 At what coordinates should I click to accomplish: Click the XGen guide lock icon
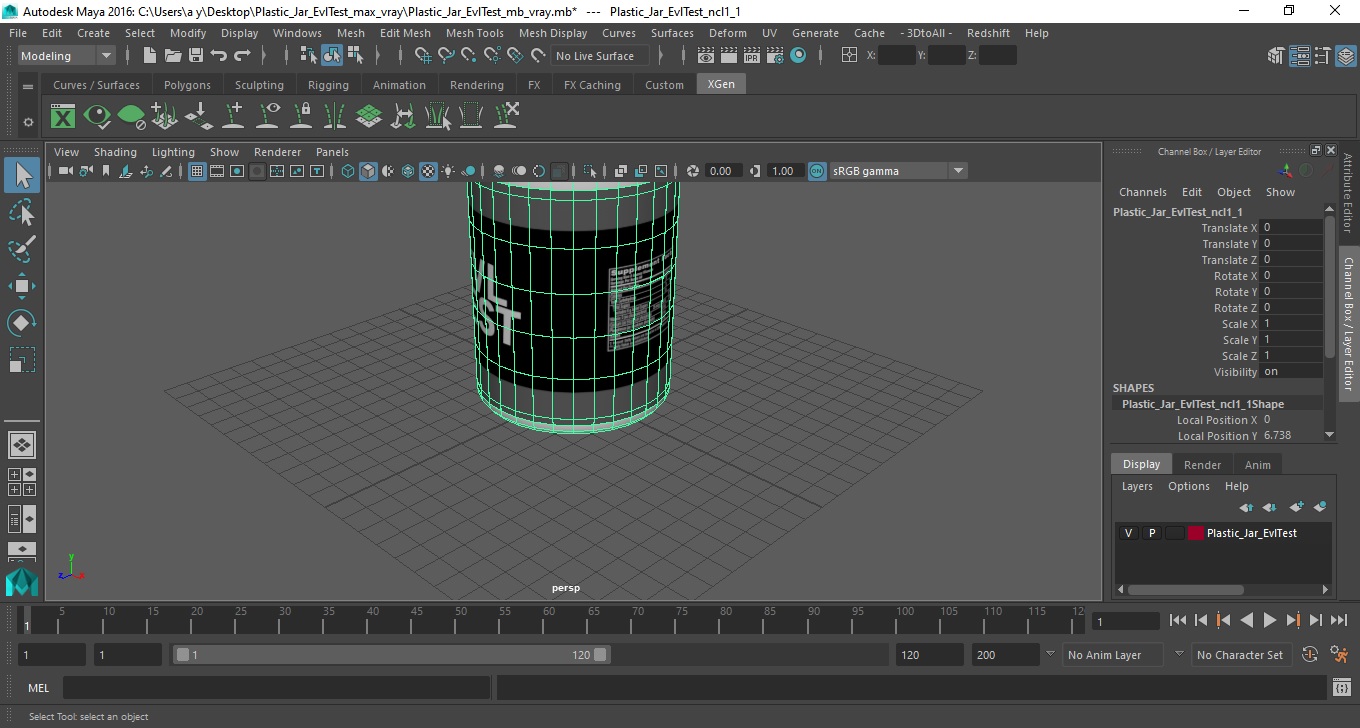301,117
